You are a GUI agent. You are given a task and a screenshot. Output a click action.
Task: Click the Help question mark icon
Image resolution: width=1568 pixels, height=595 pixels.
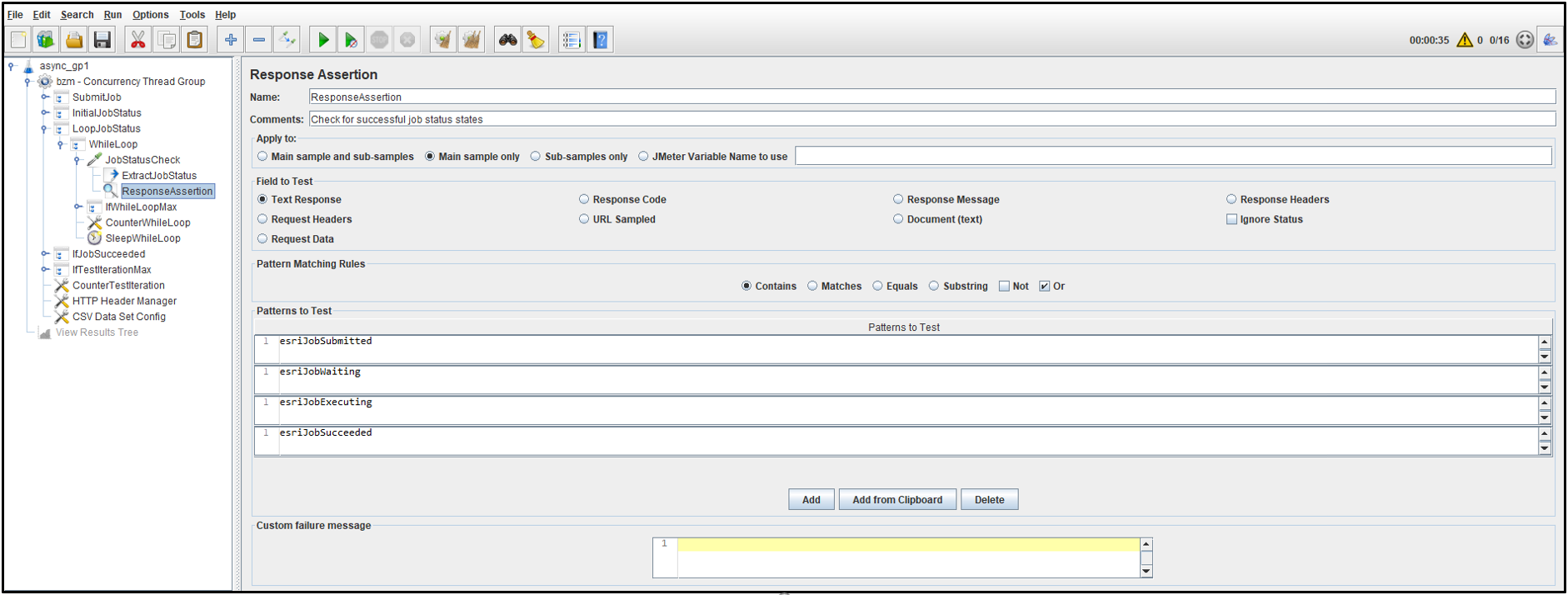pyautogui.click(x=600, y=39)
